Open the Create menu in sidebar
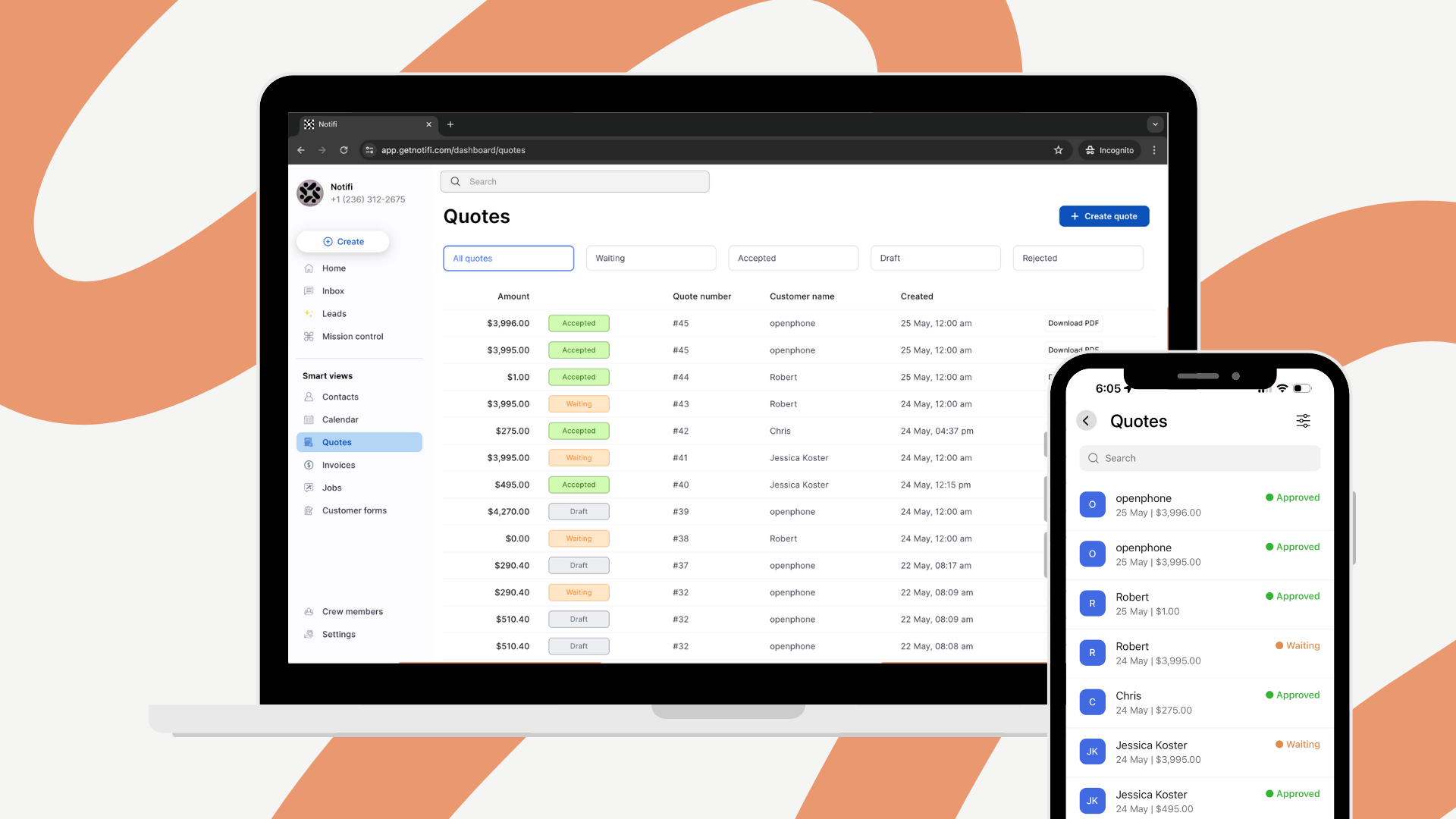Viewport: 1456px width, 819px height. pos(343,242)
